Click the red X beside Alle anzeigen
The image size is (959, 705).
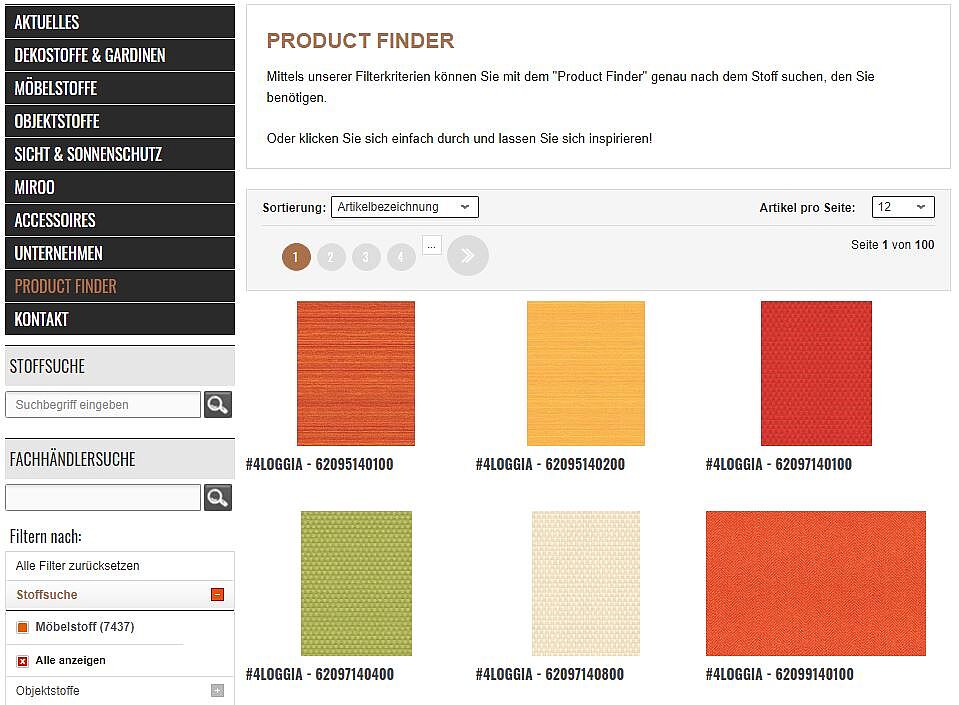pos(22,661)
